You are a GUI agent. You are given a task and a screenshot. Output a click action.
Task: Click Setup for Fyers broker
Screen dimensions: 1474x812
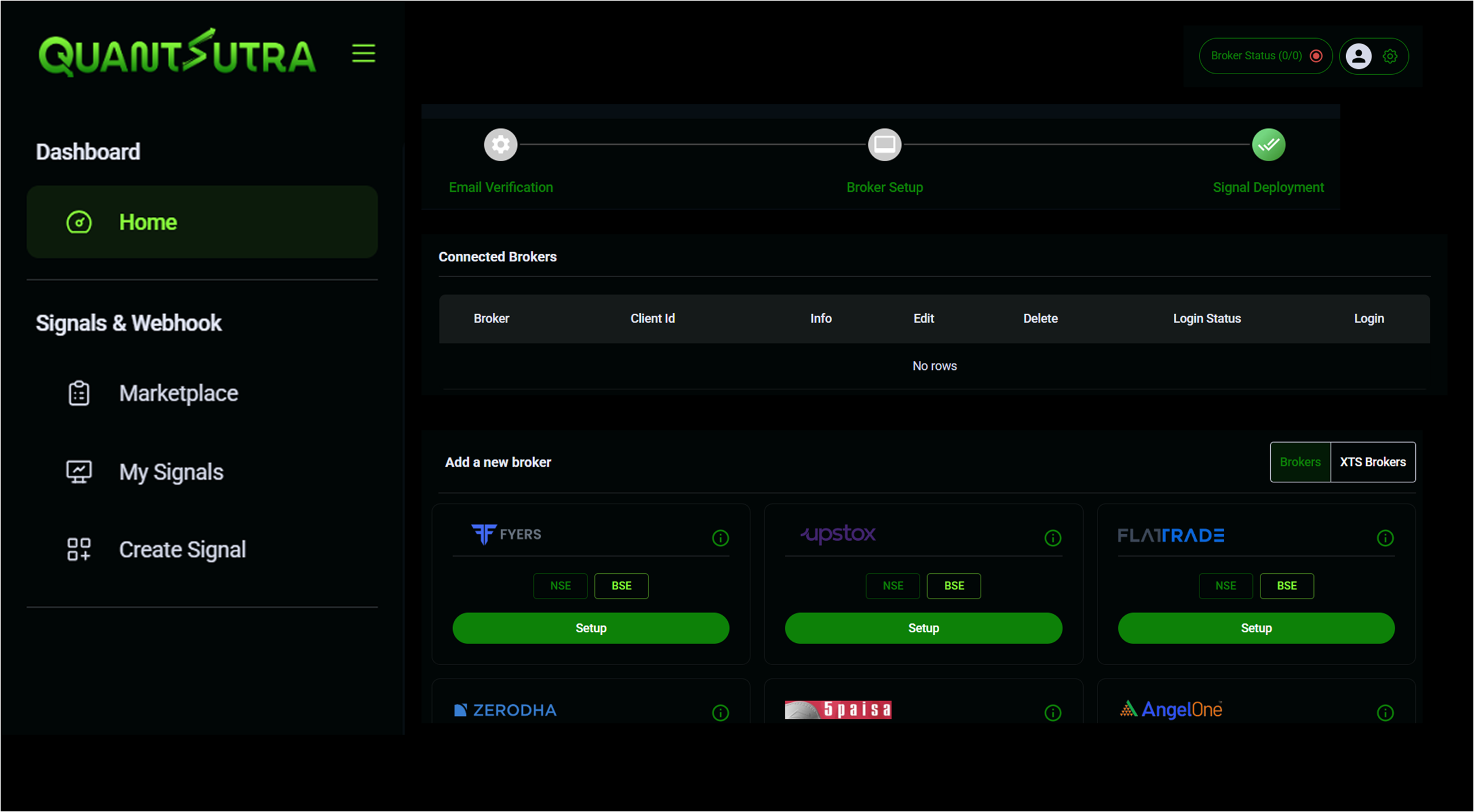click(591, 628)
